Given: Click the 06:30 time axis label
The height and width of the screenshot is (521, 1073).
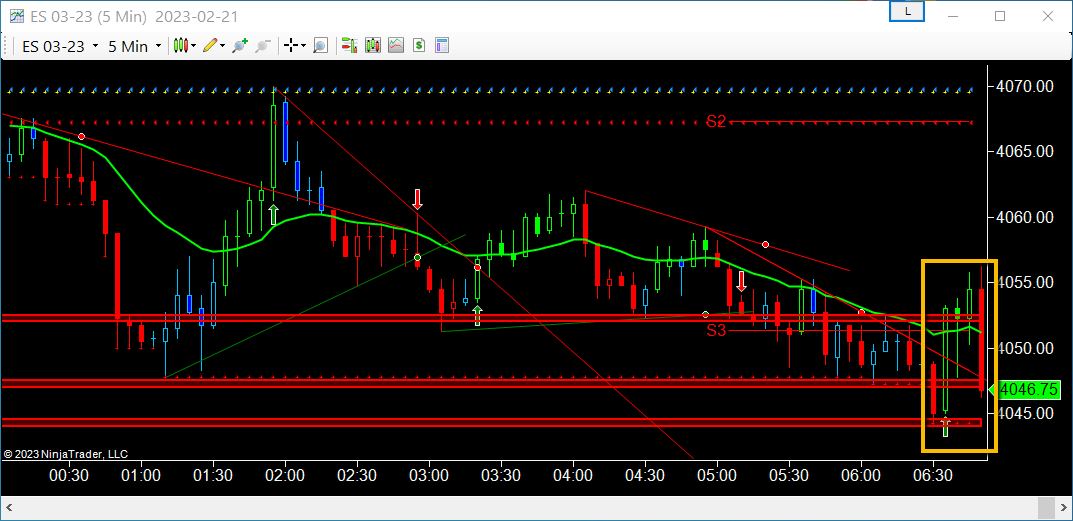Looking at the screenshot, I should click(x=933, y=474).
